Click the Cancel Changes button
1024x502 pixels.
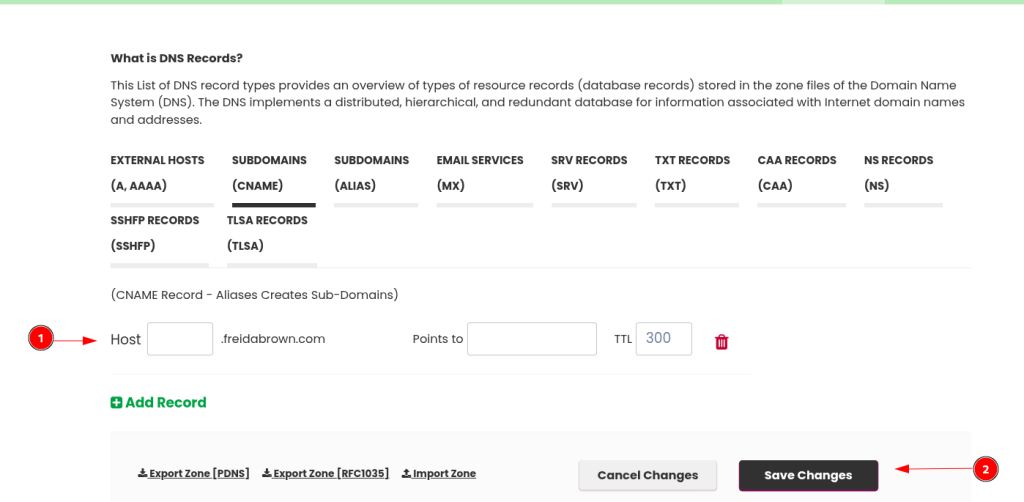(x=648, y=475)
